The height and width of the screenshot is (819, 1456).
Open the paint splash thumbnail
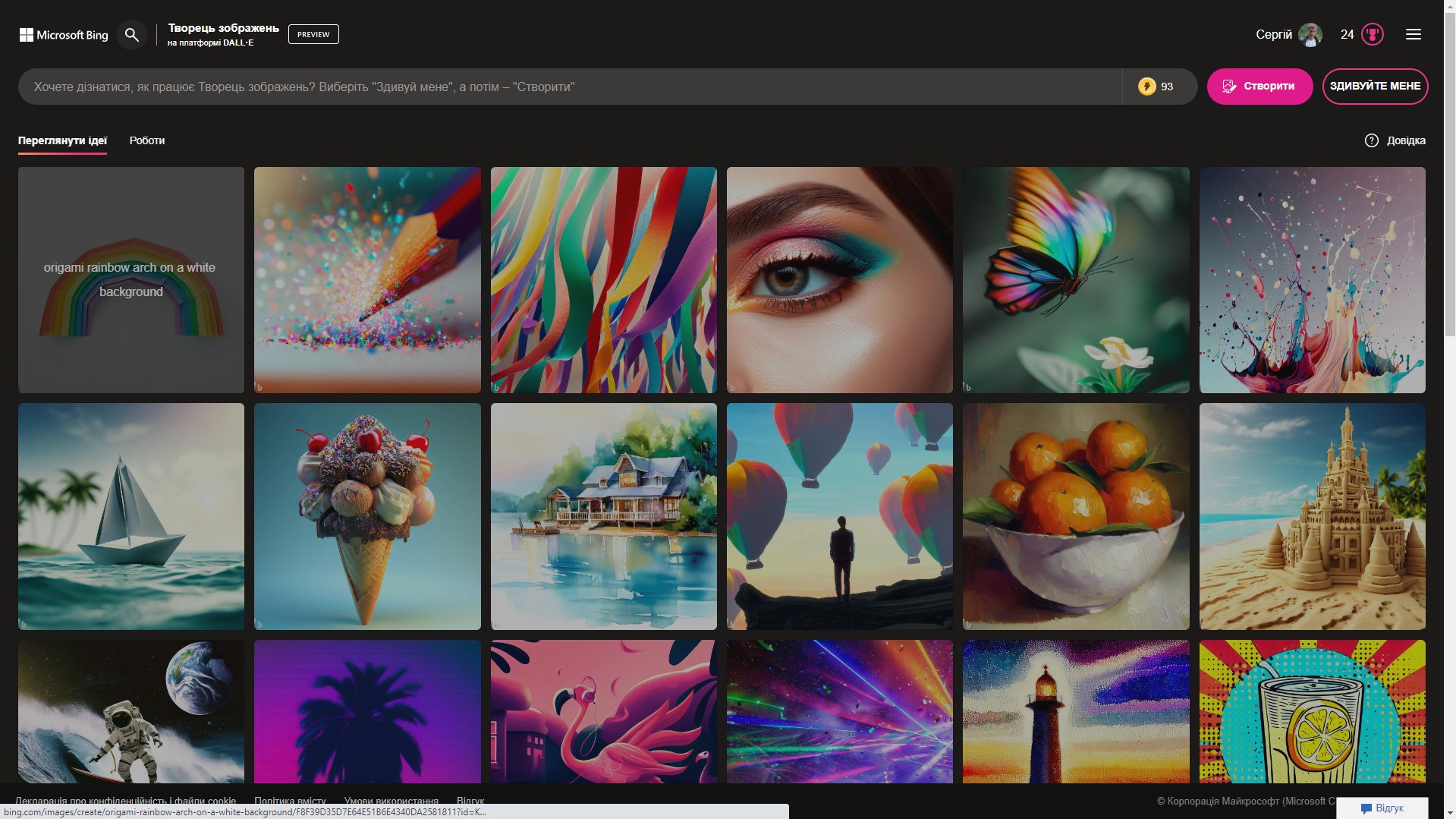click(x=1313, y=280)
